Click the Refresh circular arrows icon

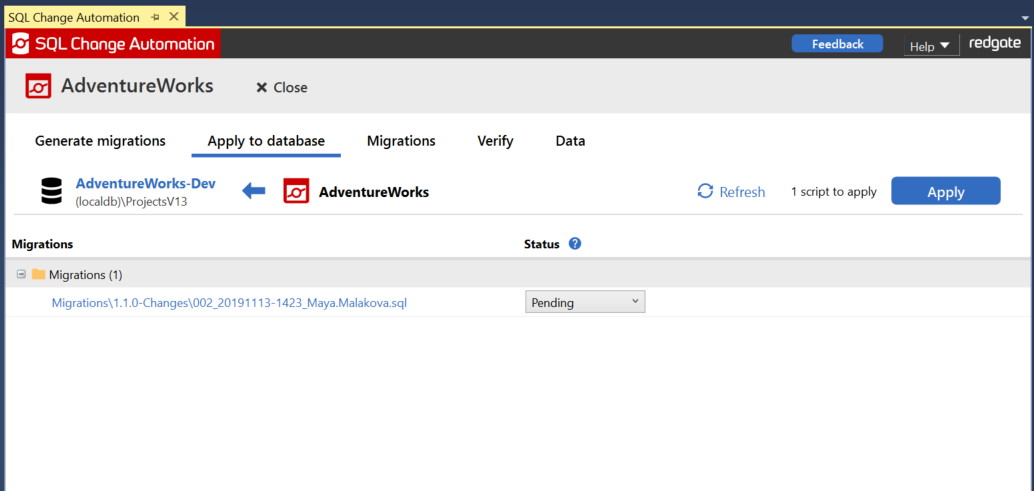[705, 192]
